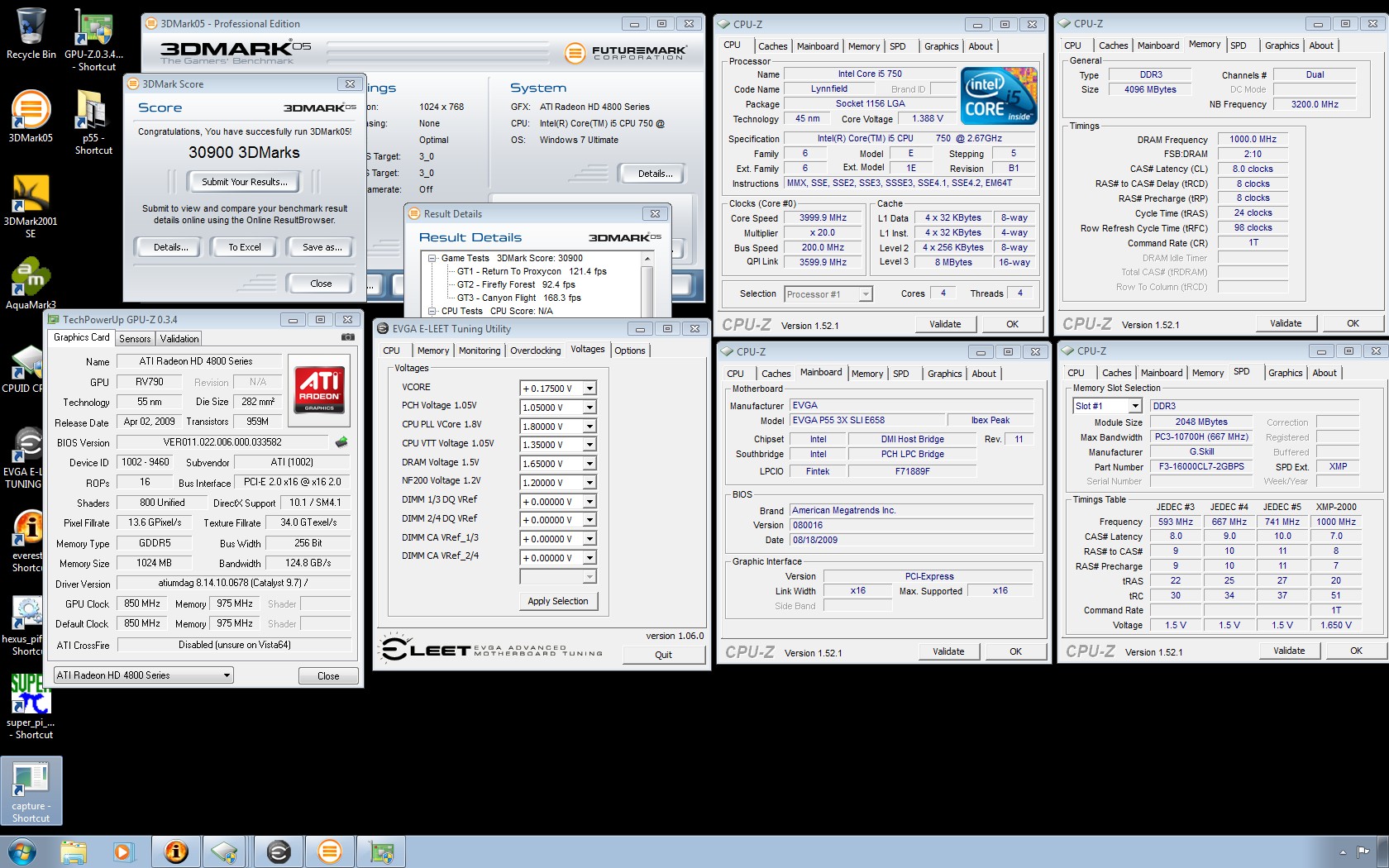This screenshot has height=868, width=1389.
Task: Open the GPU-Z.0.3.4 shortcut desktop icon
Action: (93, 38)
